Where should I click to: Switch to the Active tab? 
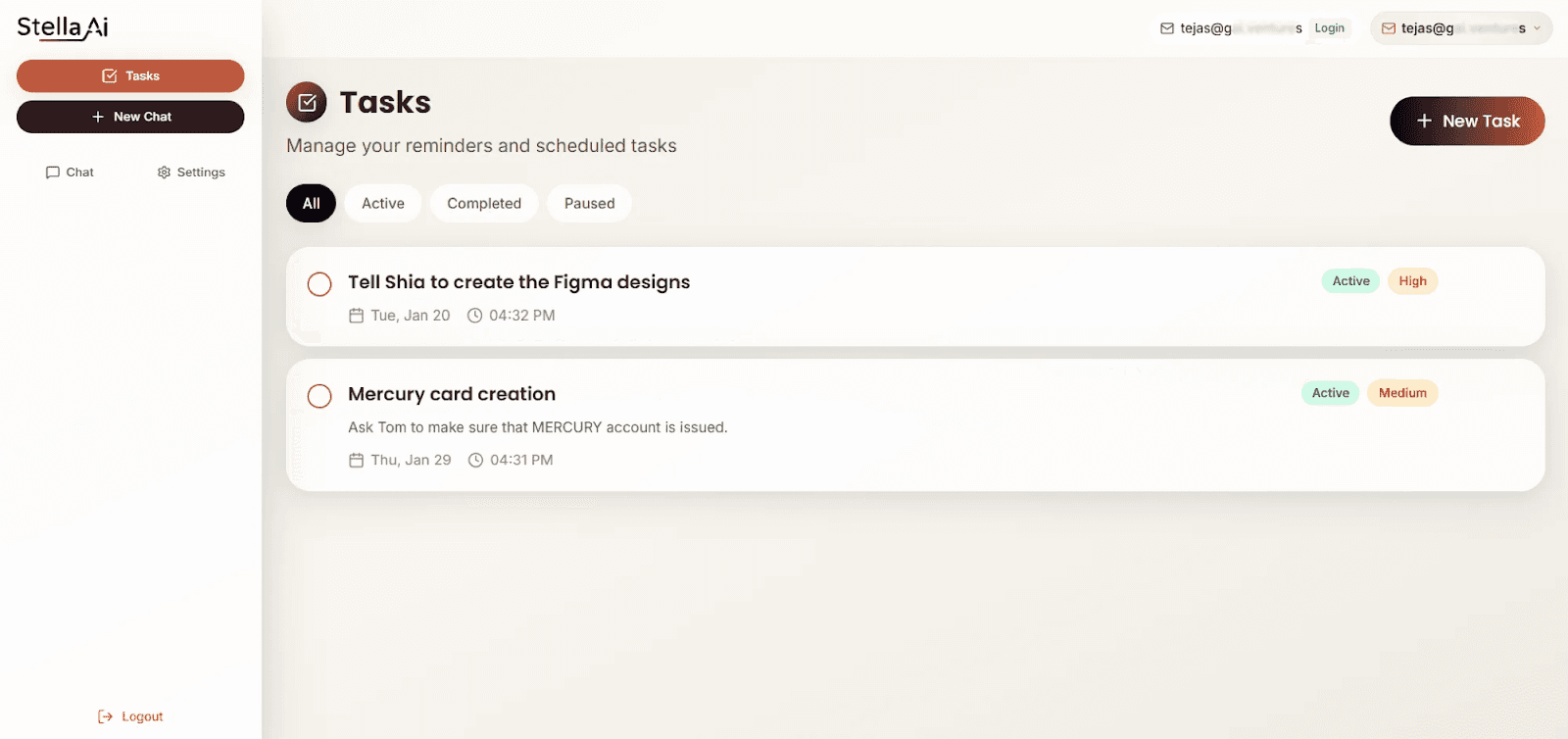pos(382,203)
